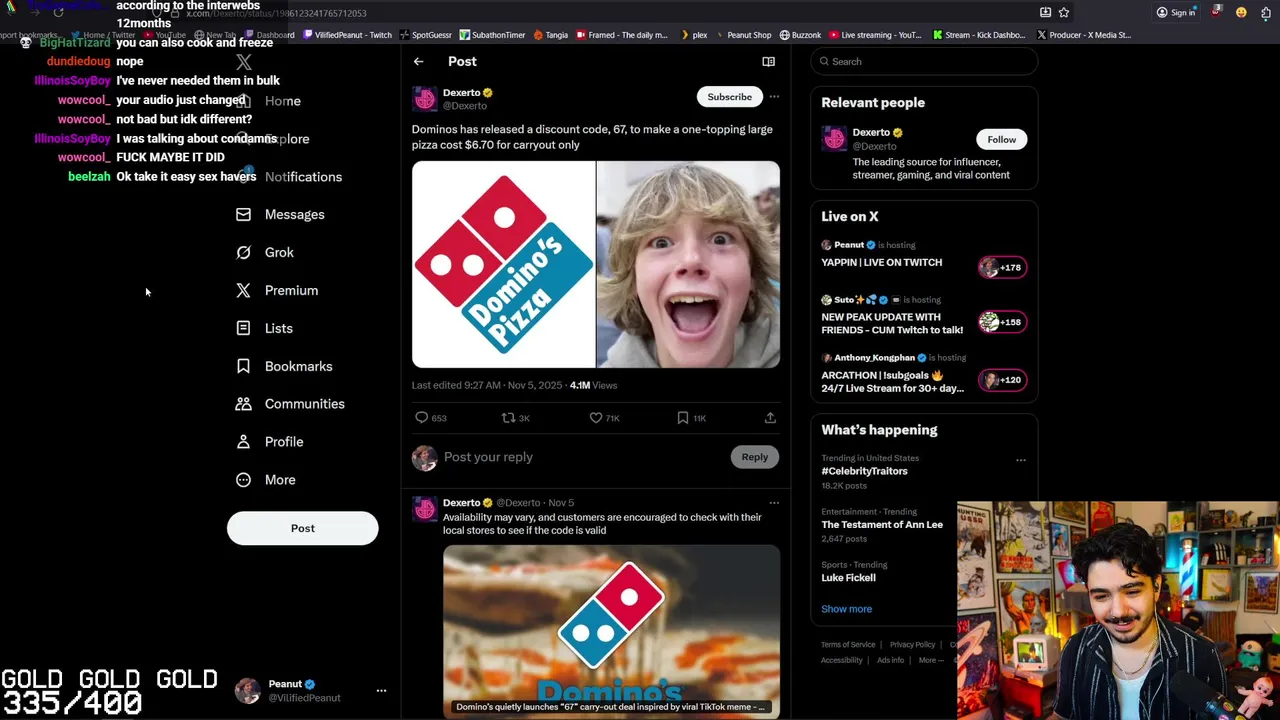
Task: Open reader view icon beside Post header
Action: [768, 62]
